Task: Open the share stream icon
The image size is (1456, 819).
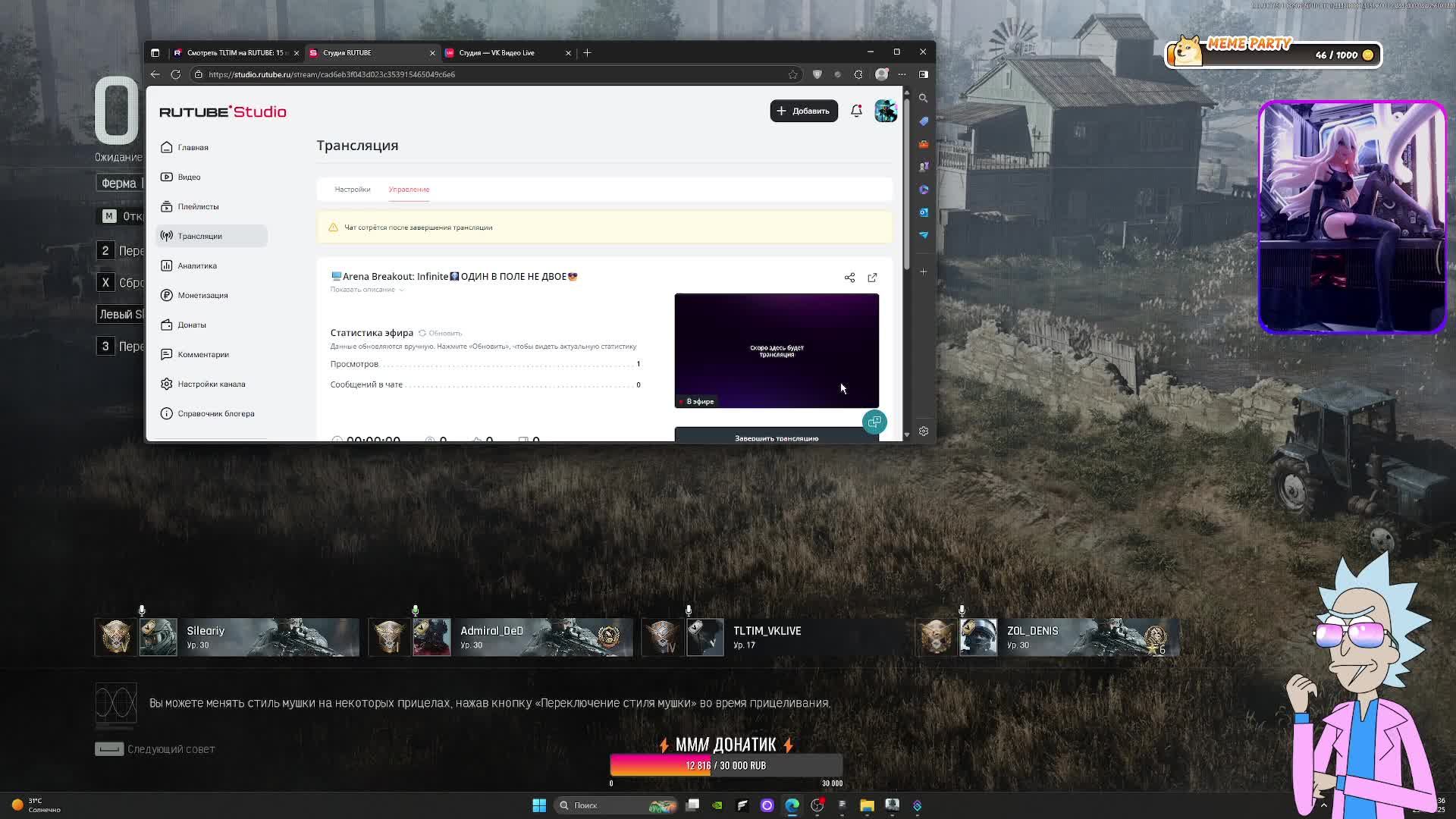Action: 849,278
